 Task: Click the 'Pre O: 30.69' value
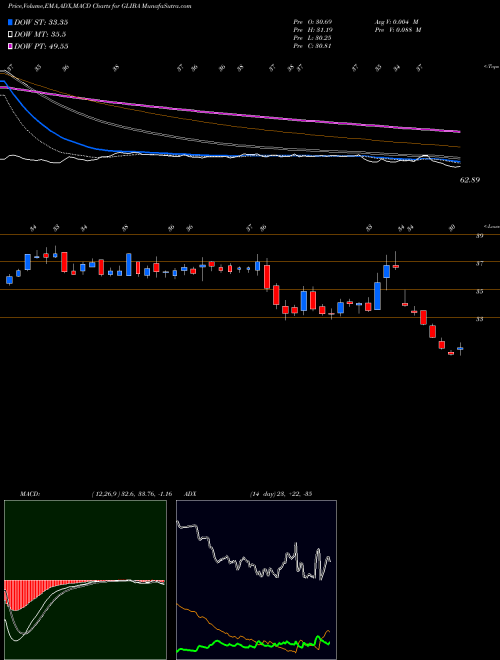(313, 22)
